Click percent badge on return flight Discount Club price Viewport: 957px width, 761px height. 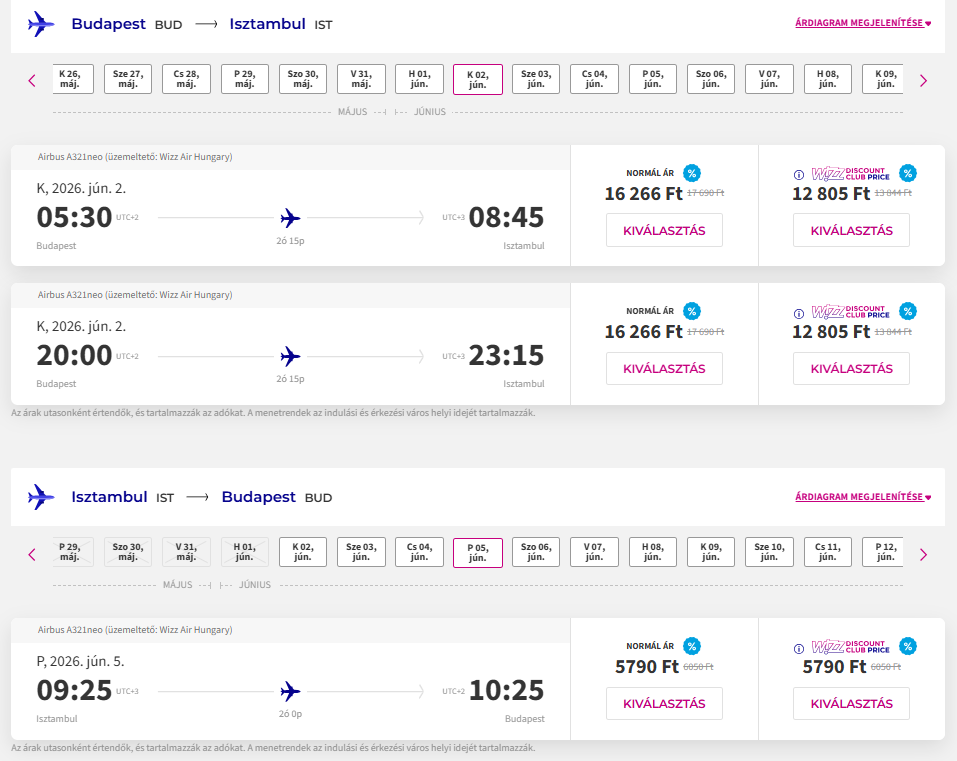(x=907, y=646)
